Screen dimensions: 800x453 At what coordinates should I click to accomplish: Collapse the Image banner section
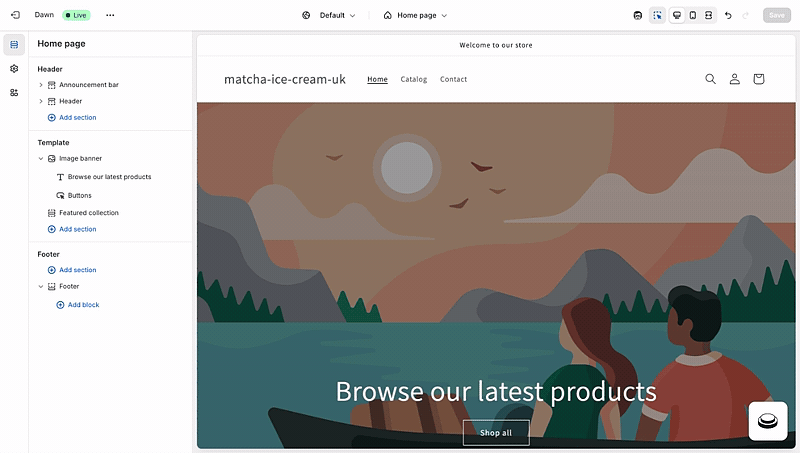41,159
